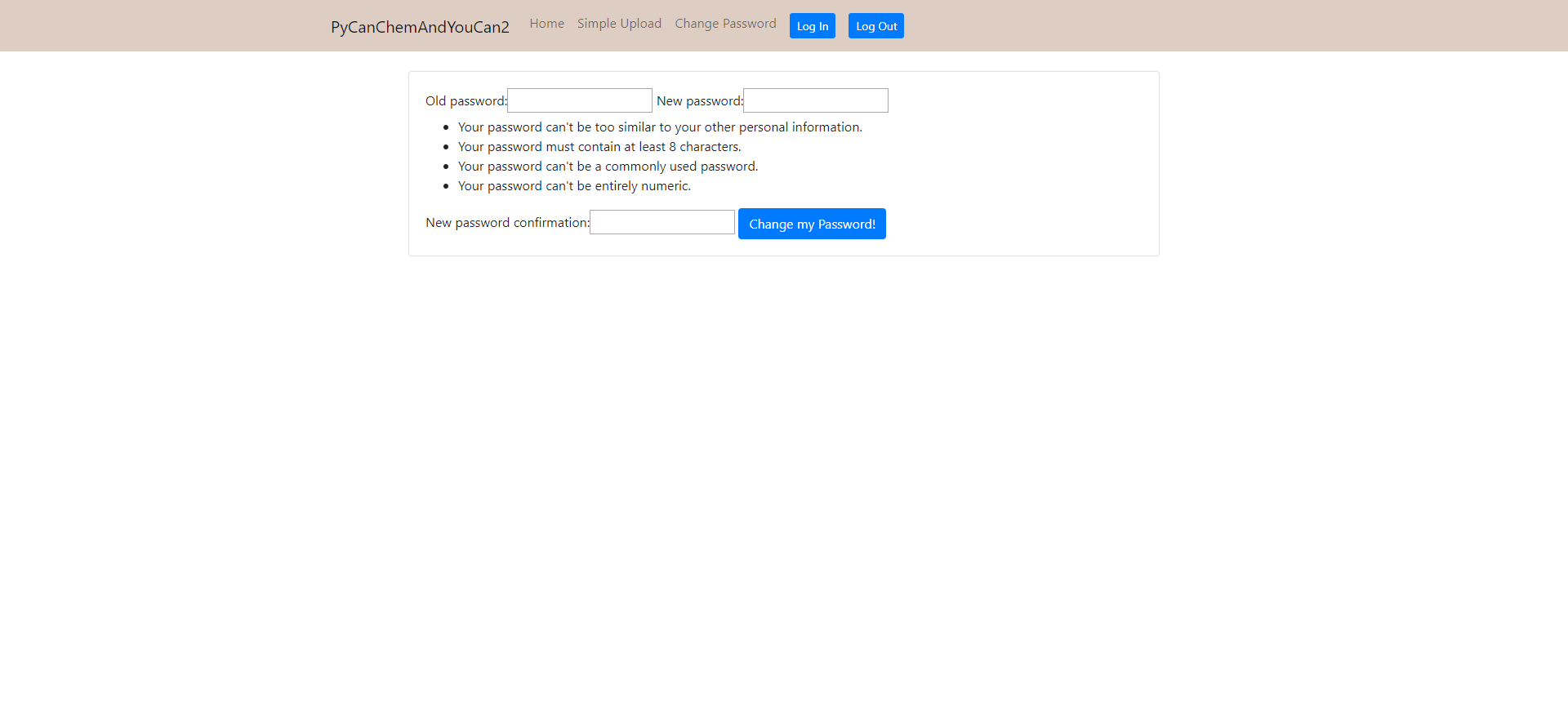This screenshot has height=725, width=1568.
Task: Click empty white area below the form card
Action: 784,490
